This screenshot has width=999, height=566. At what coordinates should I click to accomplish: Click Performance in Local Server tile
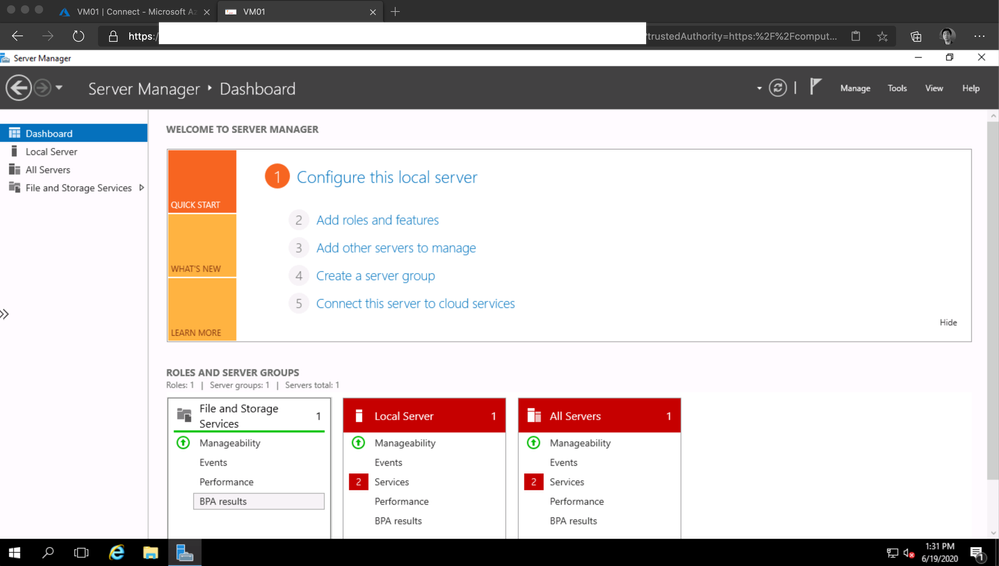pos(401,502)
